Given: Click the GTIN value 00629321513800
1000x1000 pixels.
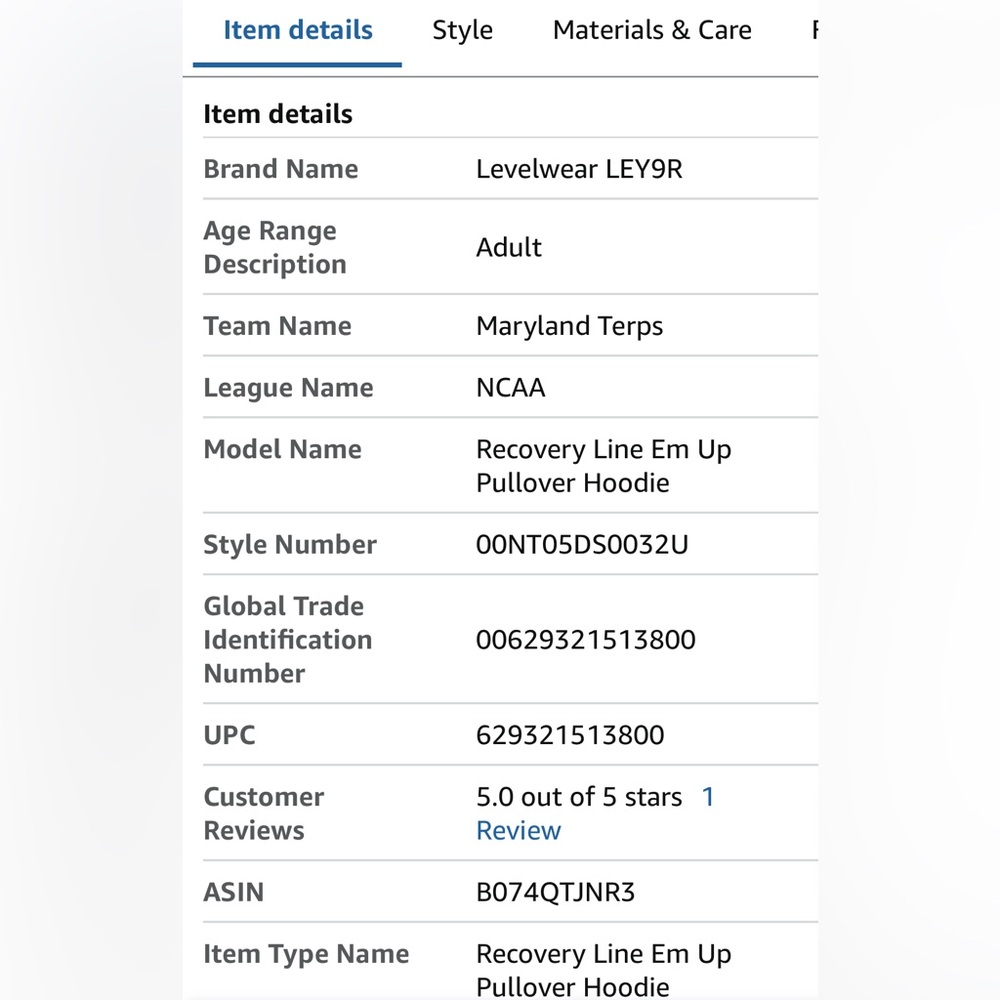Looking at the screenshot, I should [x=585, y=640].
